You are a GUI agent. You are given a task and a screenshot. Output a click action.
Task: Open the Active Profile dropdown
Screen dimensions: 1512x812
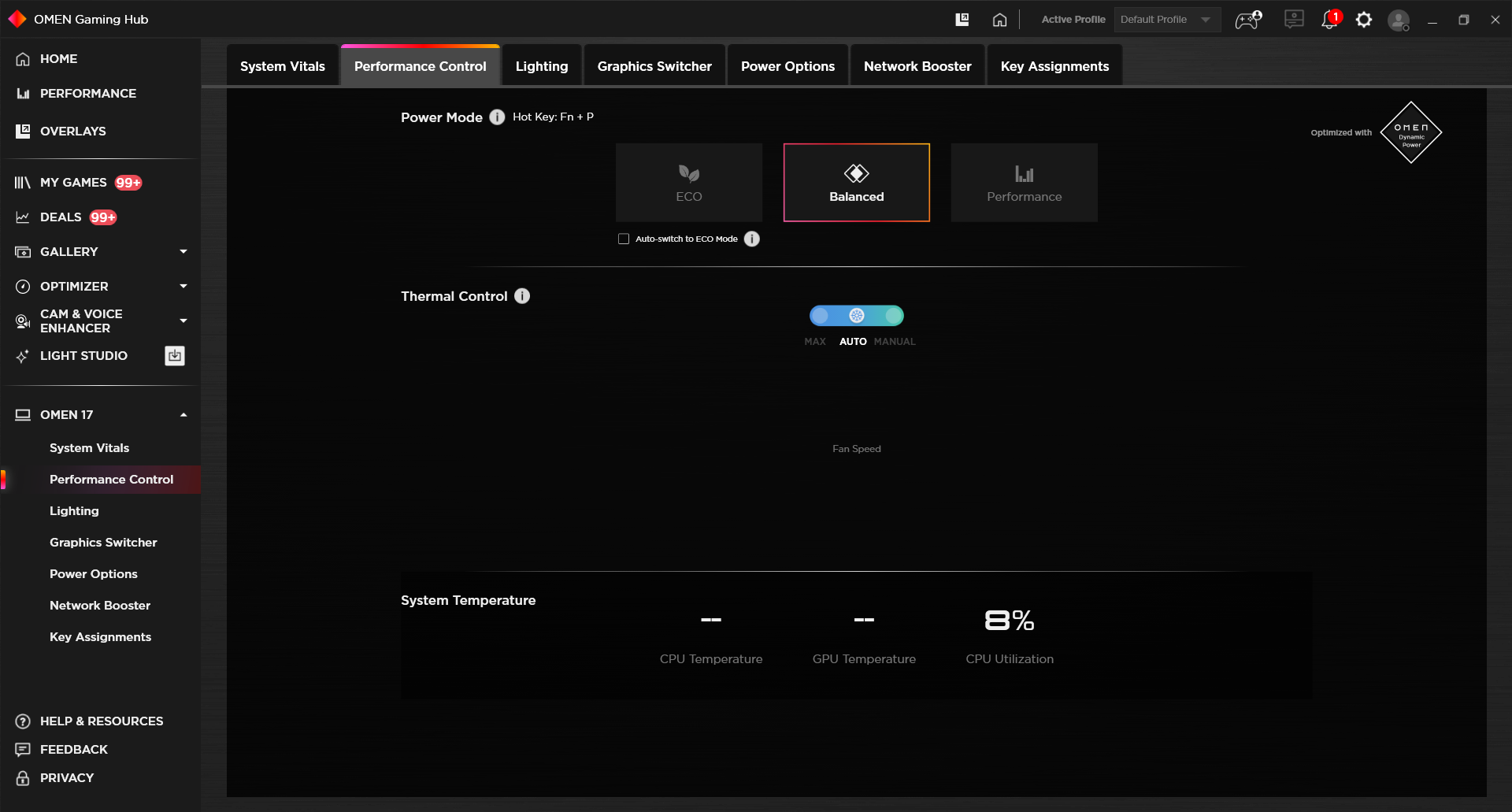(1167, 20)
